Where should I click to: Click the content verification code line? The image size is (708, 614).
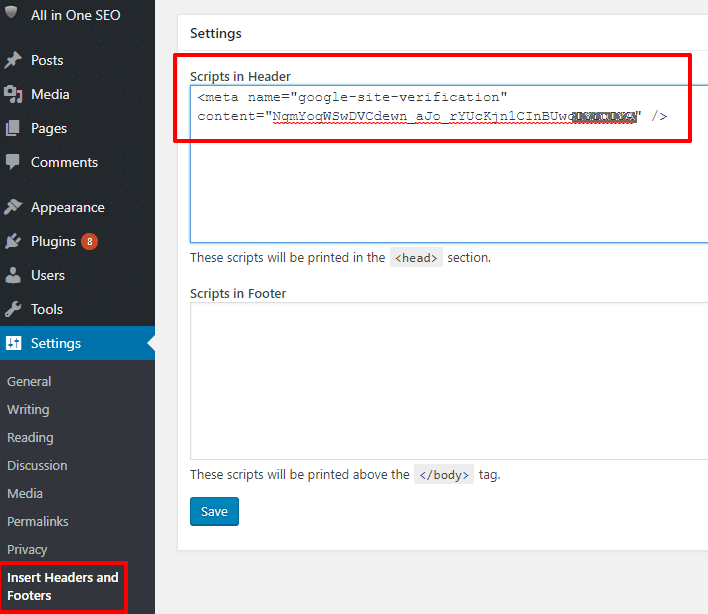[x=432, y=116]
